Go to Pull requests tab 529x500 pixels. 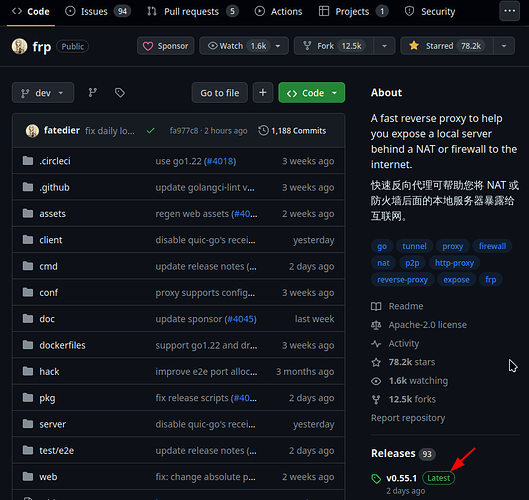[x=193, y=11]
